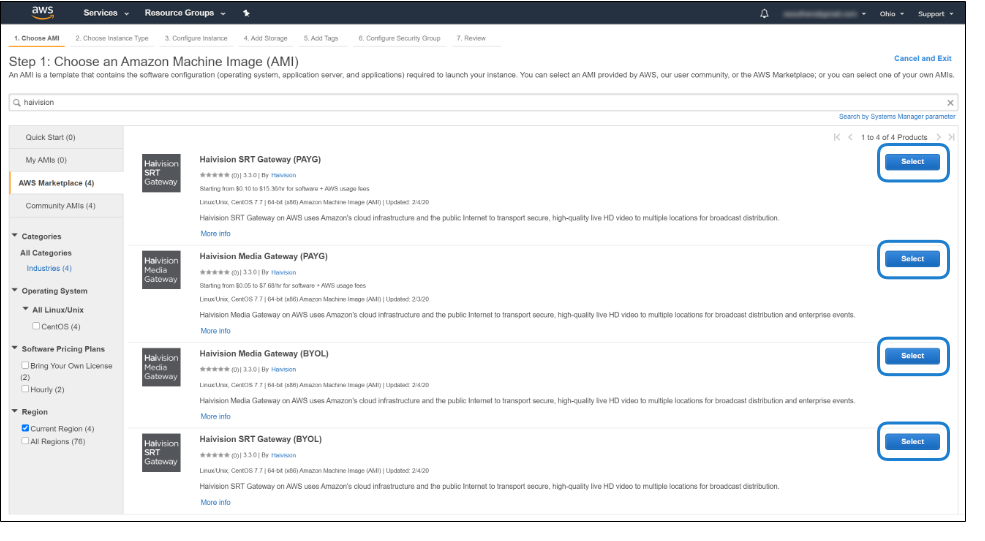The image size is (985, 541).
Task: Open More info for Haivision SRT Gateway (BYOL)
Action: 215,502
